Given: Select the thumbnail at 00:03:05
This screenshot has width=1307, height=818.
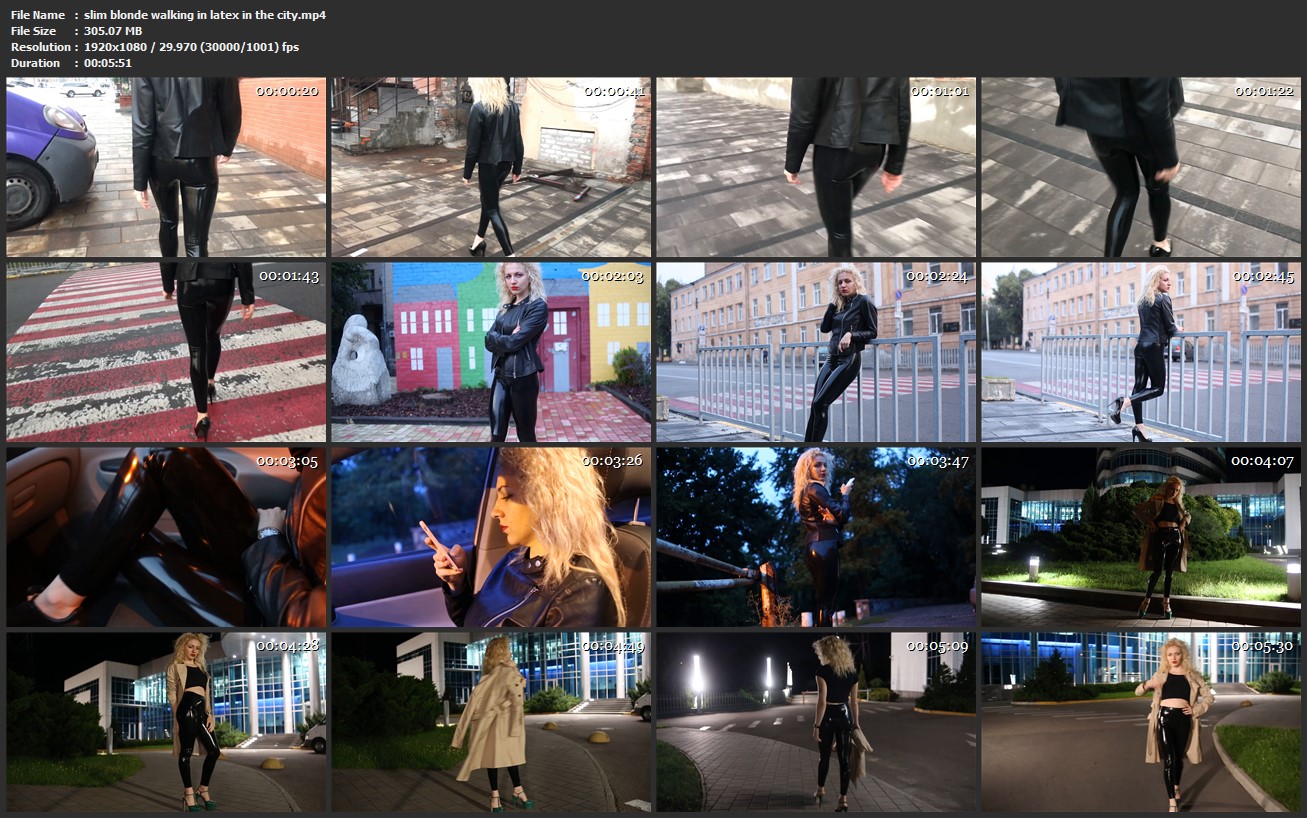Looking at the screenshot, I should tap(166, 537).
